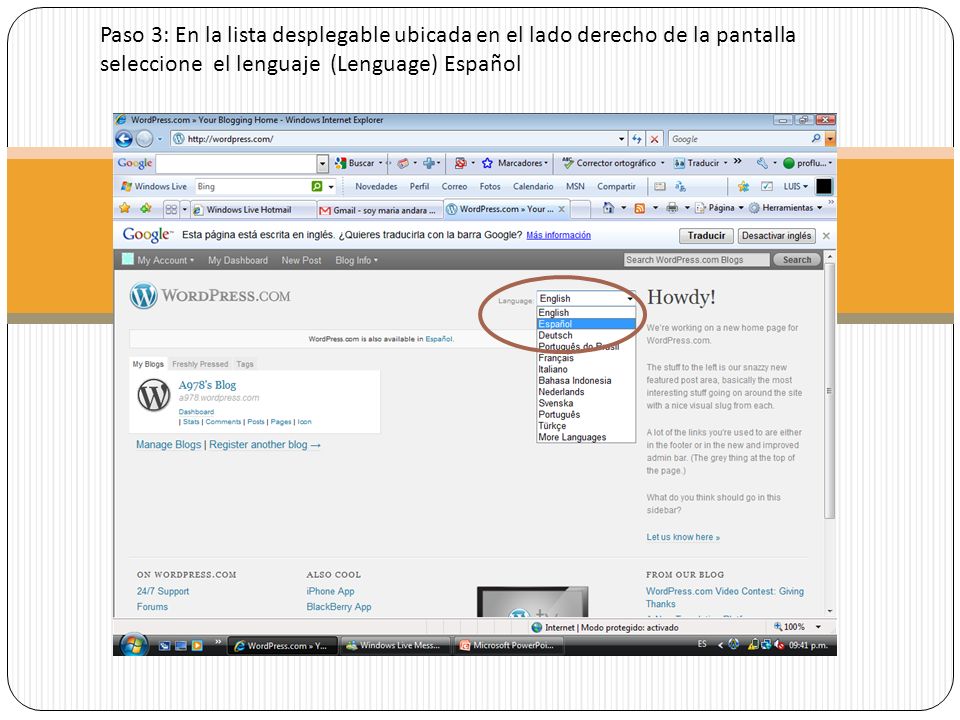960x720 pixels.
Task: Open the A978's Blog link
Action: (207, 384)
